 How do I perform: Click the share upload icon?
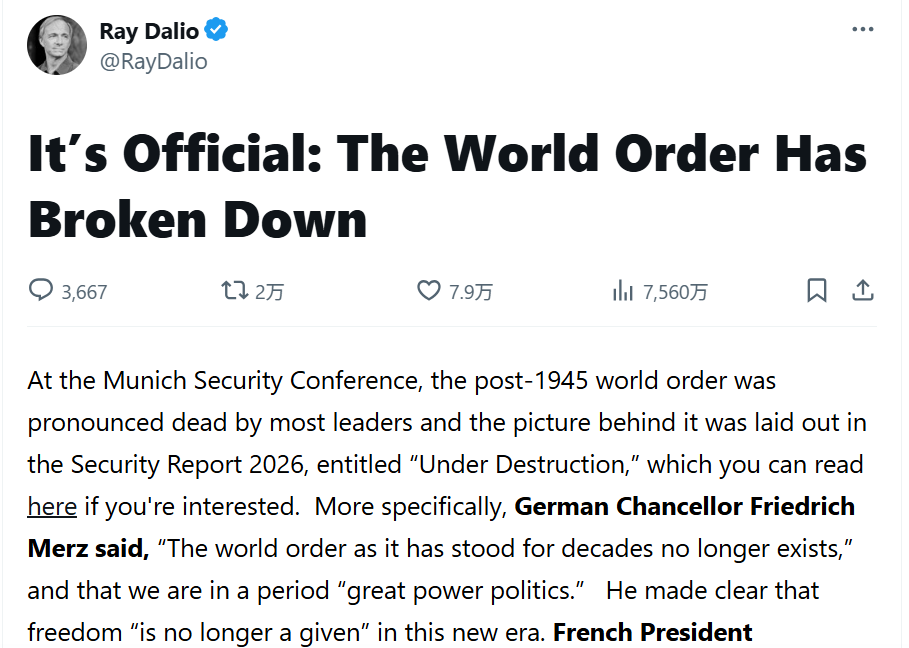pyautogui.click(x=863, y=291)
